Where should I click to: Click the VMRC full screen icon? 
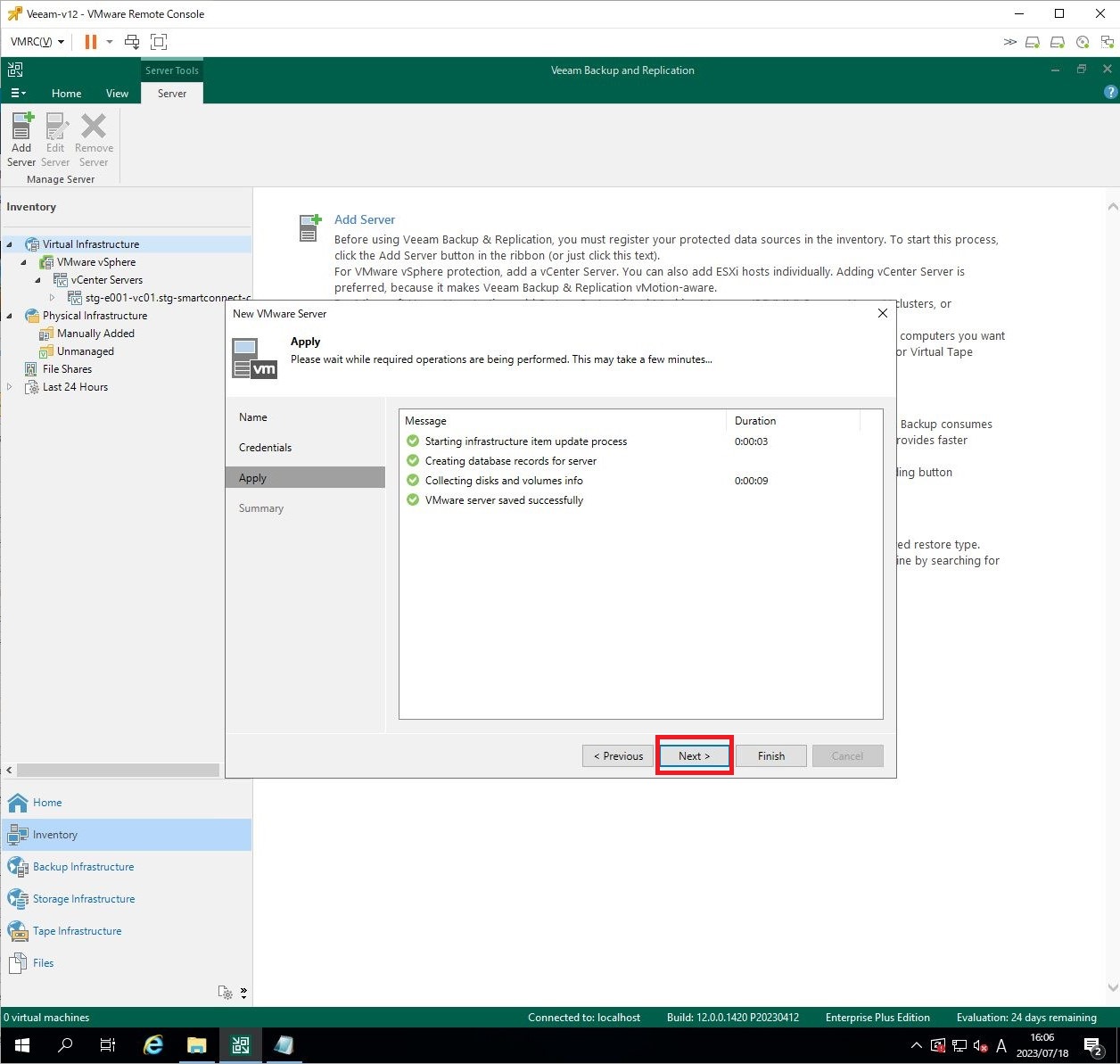point(159,42)
